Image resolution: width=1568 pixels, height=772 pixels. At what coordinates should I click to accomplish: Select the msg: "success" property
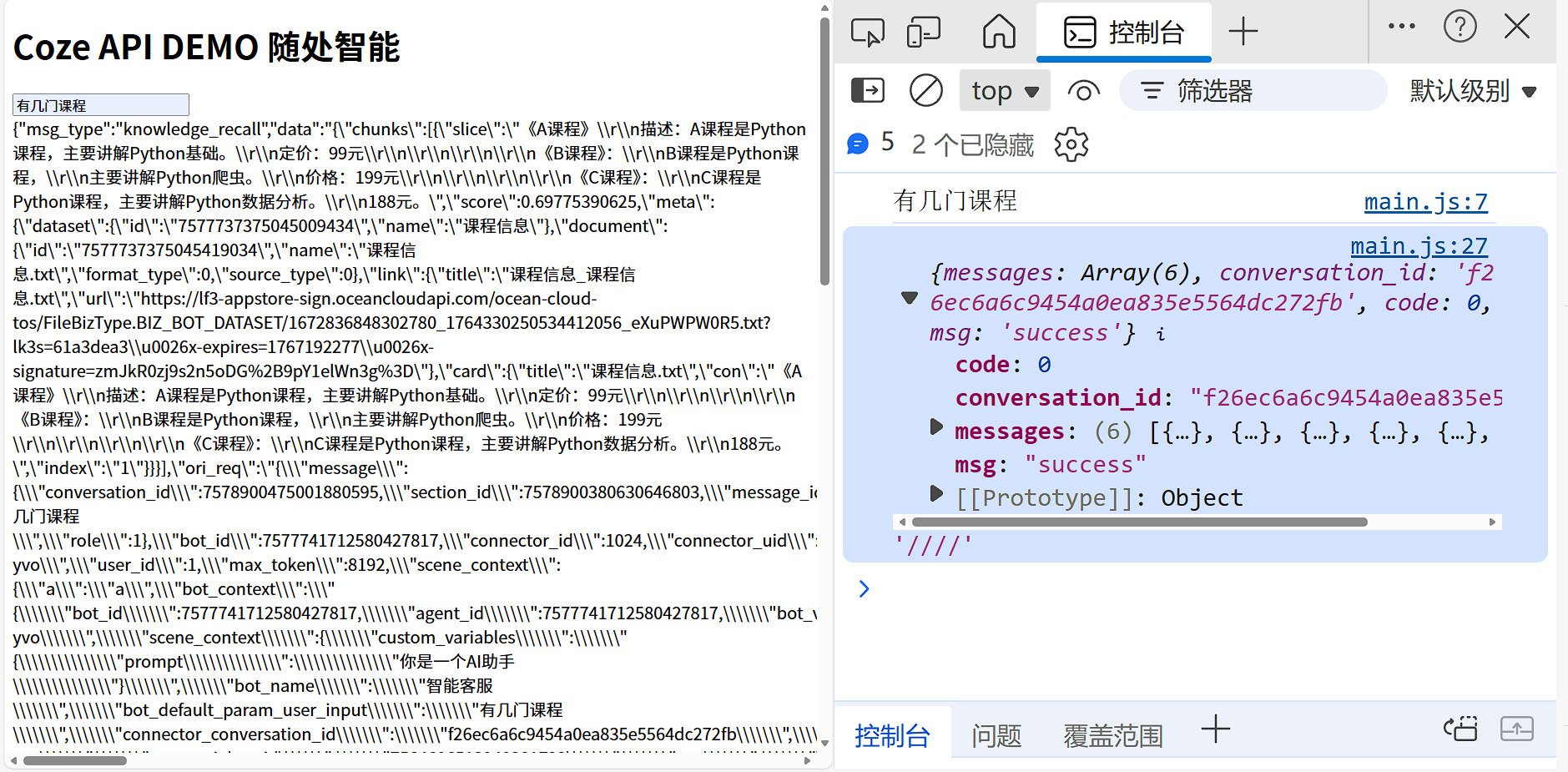coord(1051,465)
